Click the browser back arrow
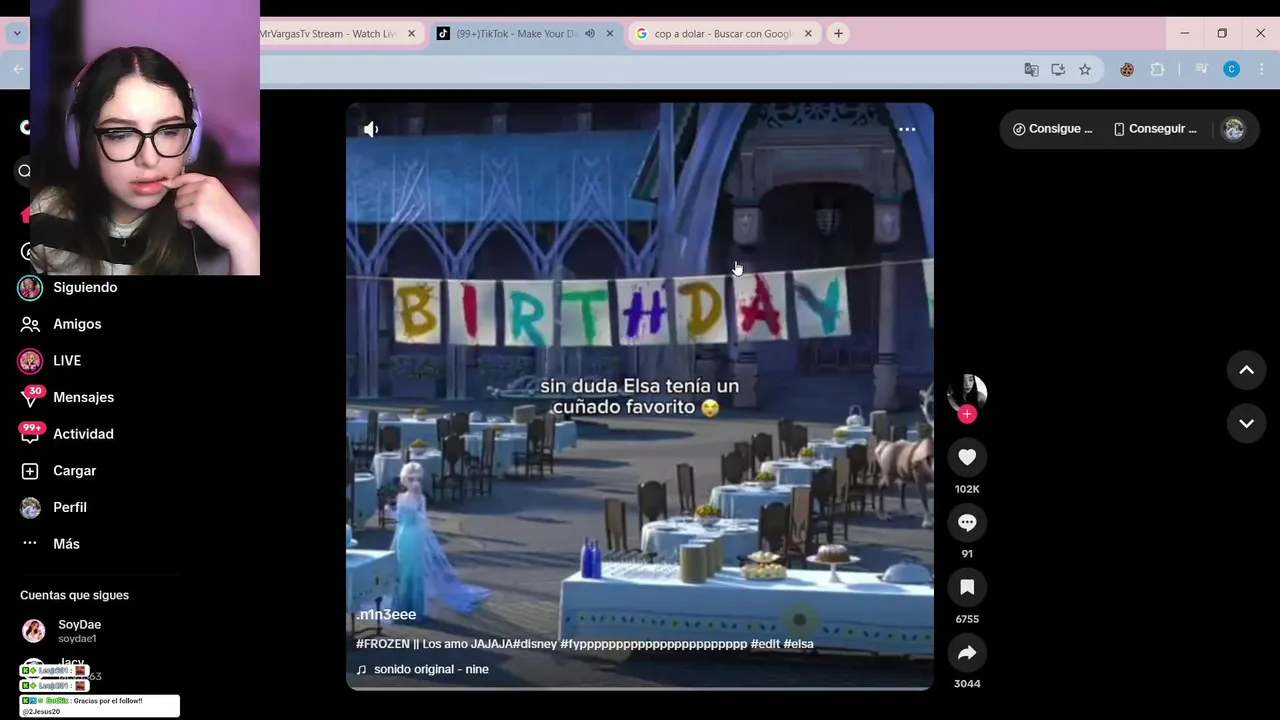 click(18, 69)
